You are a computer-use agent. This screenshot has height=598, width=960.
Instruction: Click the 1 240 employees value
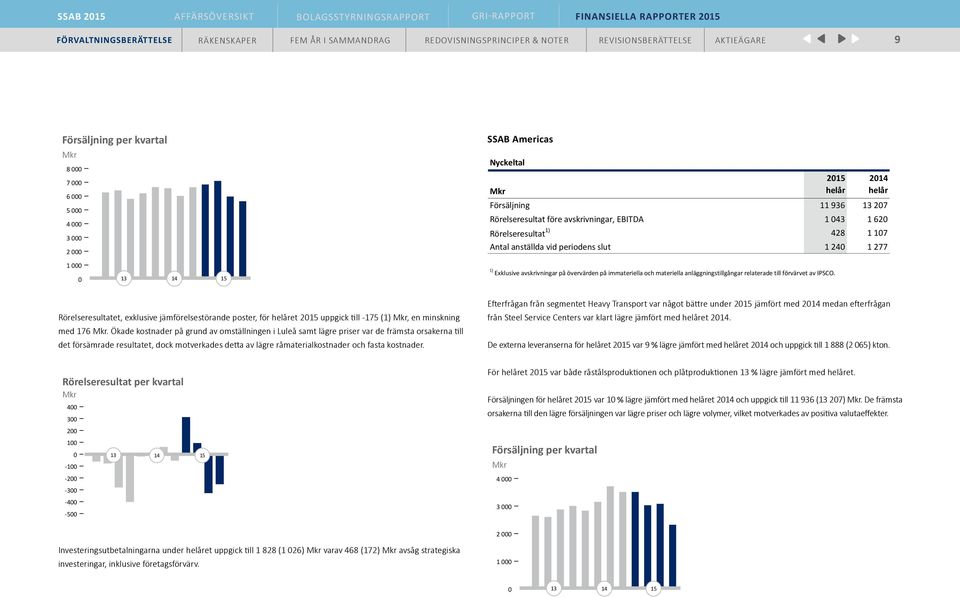click(834, 247)
